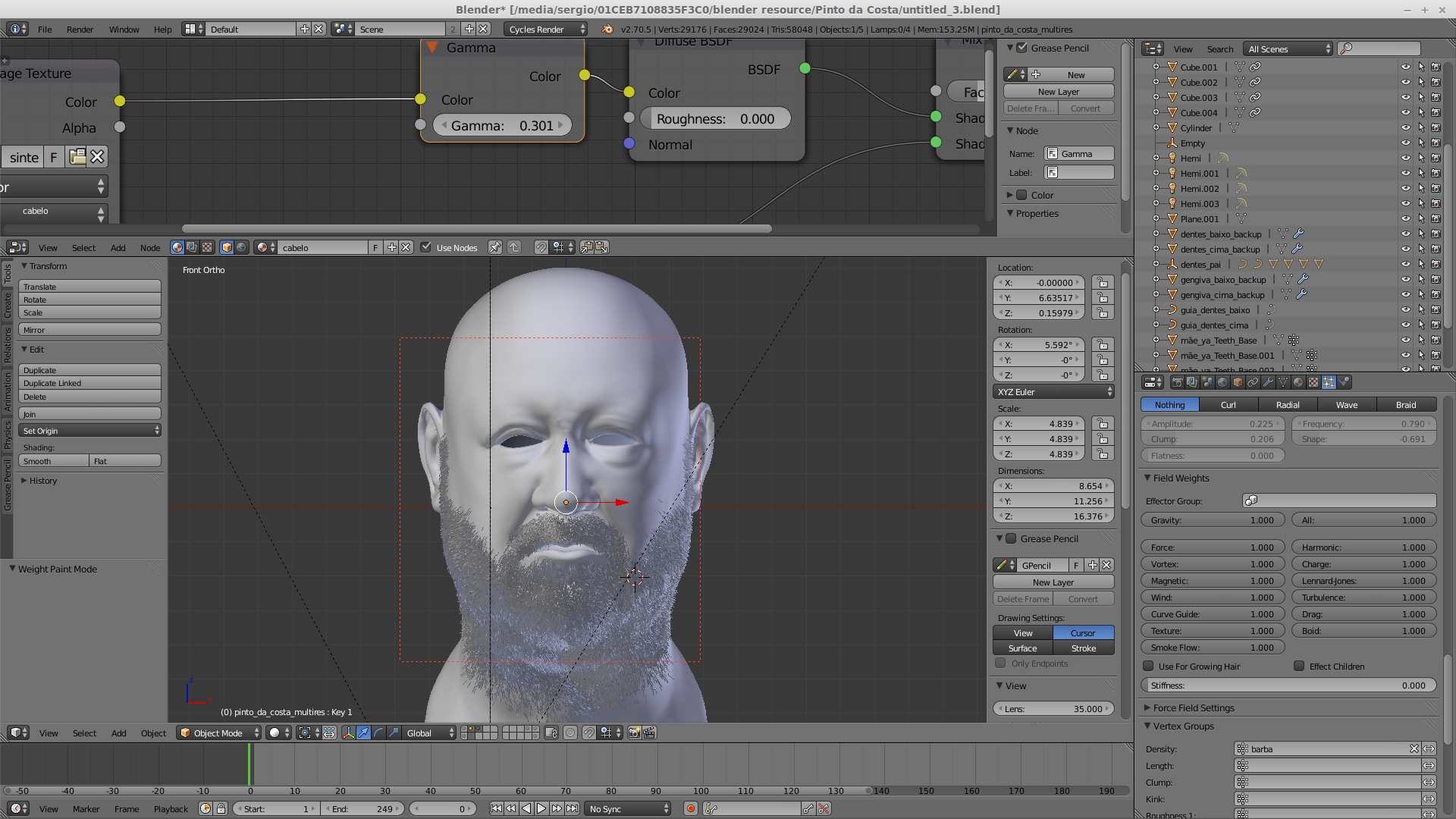Screen dimensions: 1456x819
Task: Click the pin node tree icon
Action: [x=494, y=247]
